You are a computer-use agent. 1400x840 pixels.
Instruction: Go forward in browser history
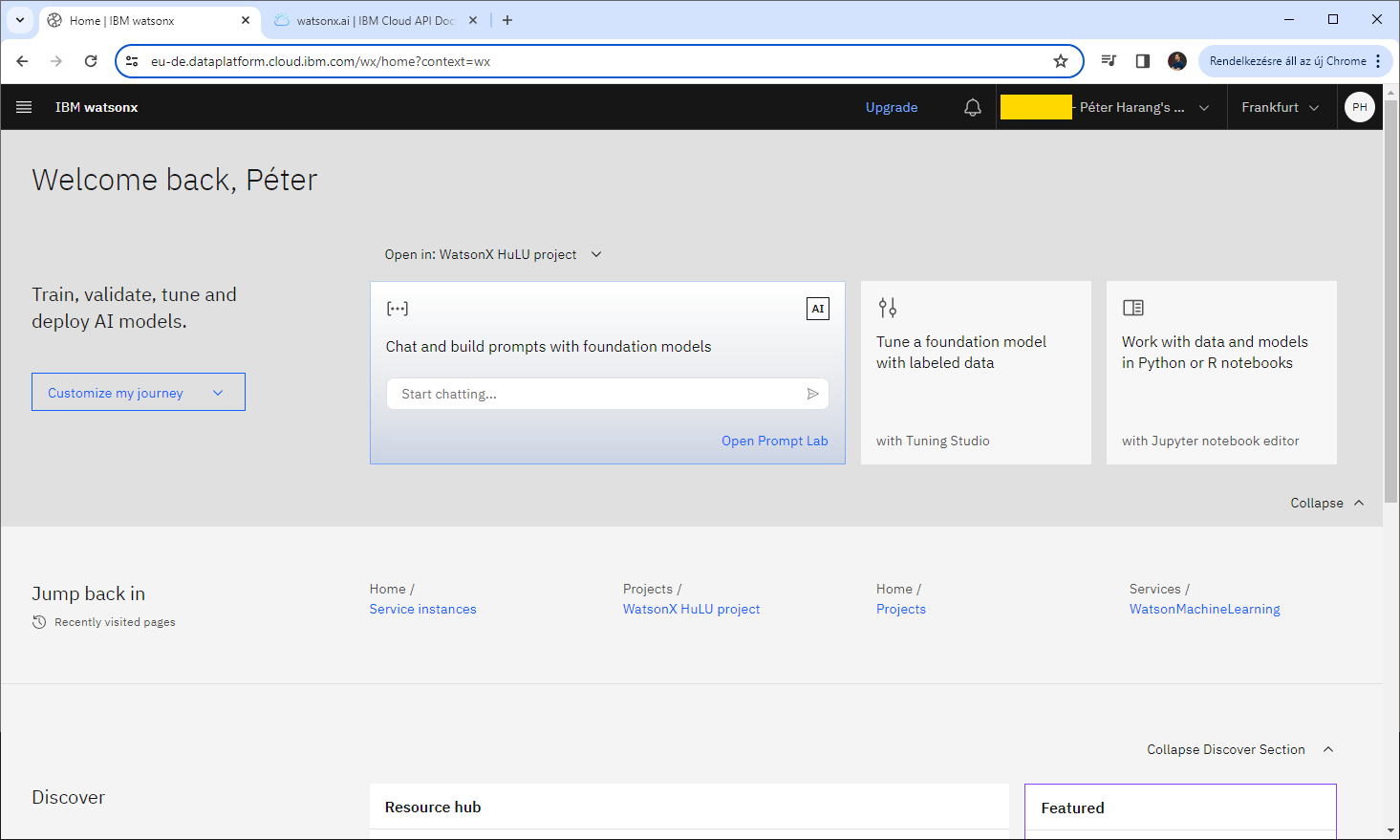point(56,61)
